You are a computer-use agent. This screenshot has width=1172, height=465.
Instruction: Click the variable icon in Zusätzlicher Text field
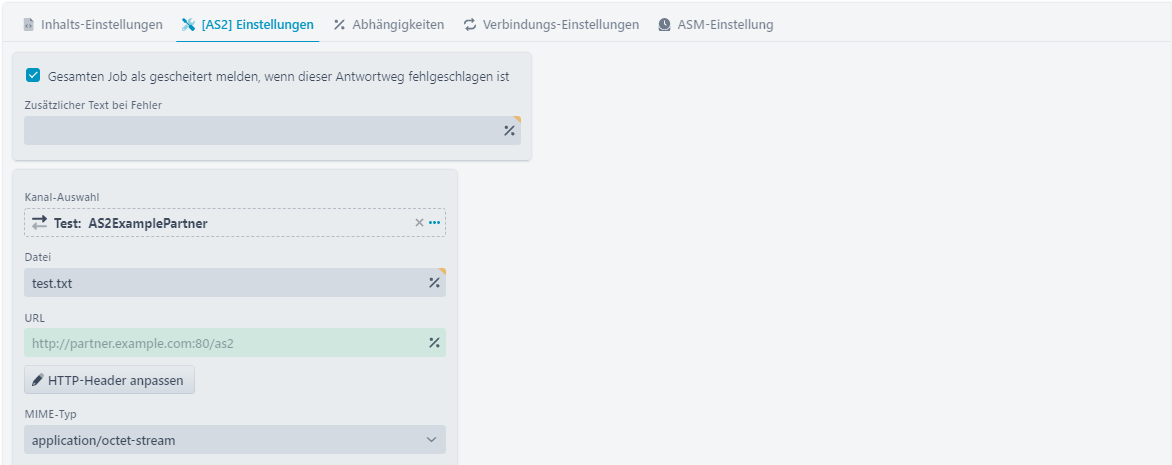[x=509, y=130]
